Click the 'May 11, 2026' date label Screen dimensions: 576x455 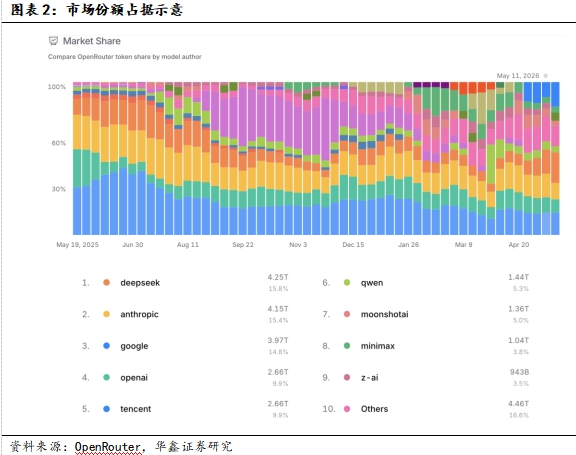point(518,76)
